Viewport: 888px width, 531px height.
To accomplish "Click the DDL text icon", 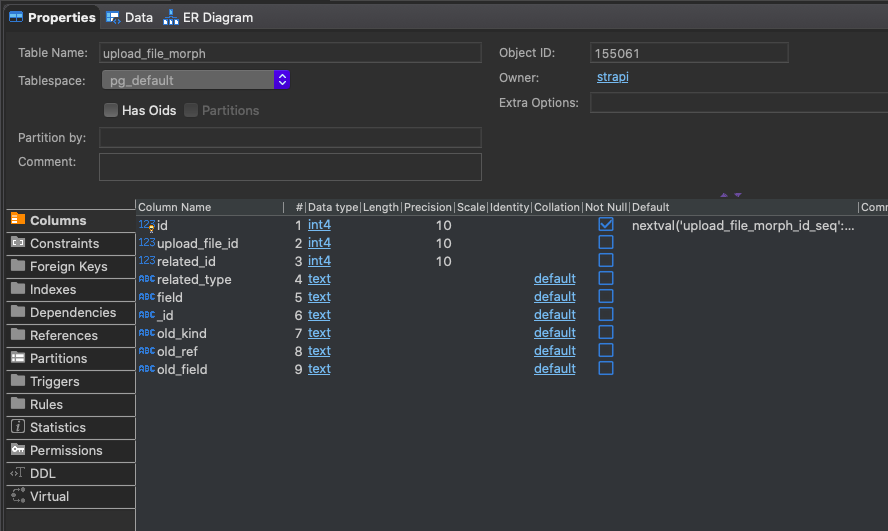I will (18, 473).
